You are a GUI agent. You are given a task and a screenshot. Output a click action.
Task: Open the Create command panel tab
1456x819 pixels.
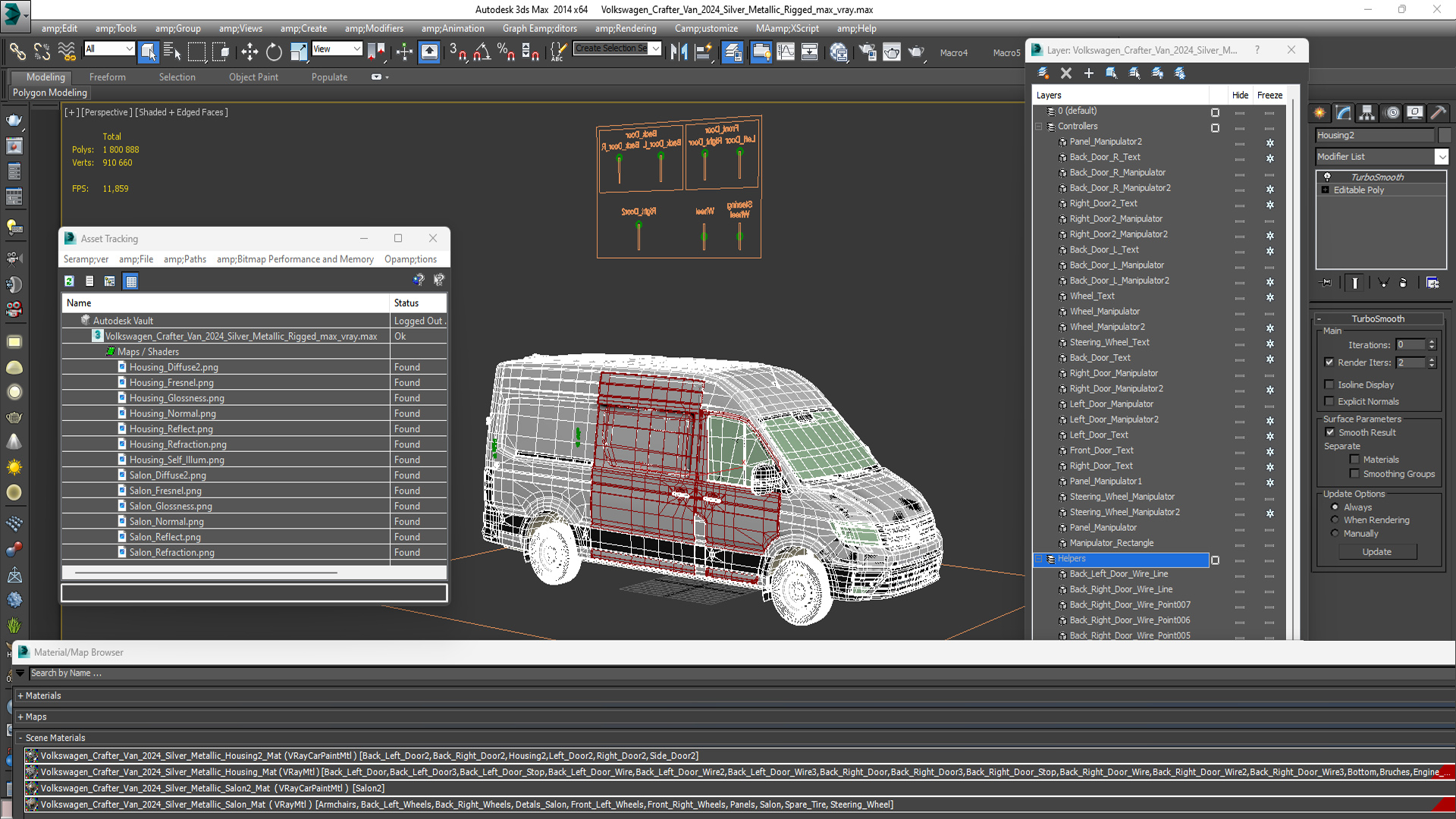(x=1319, y=113)
